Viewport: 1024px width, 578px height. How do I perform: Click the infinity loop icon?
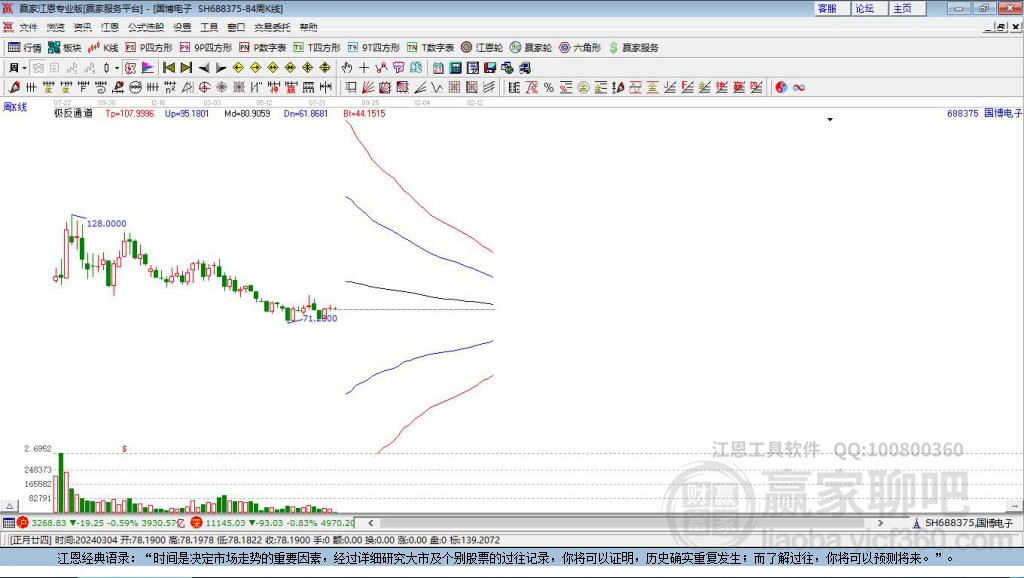799,88
